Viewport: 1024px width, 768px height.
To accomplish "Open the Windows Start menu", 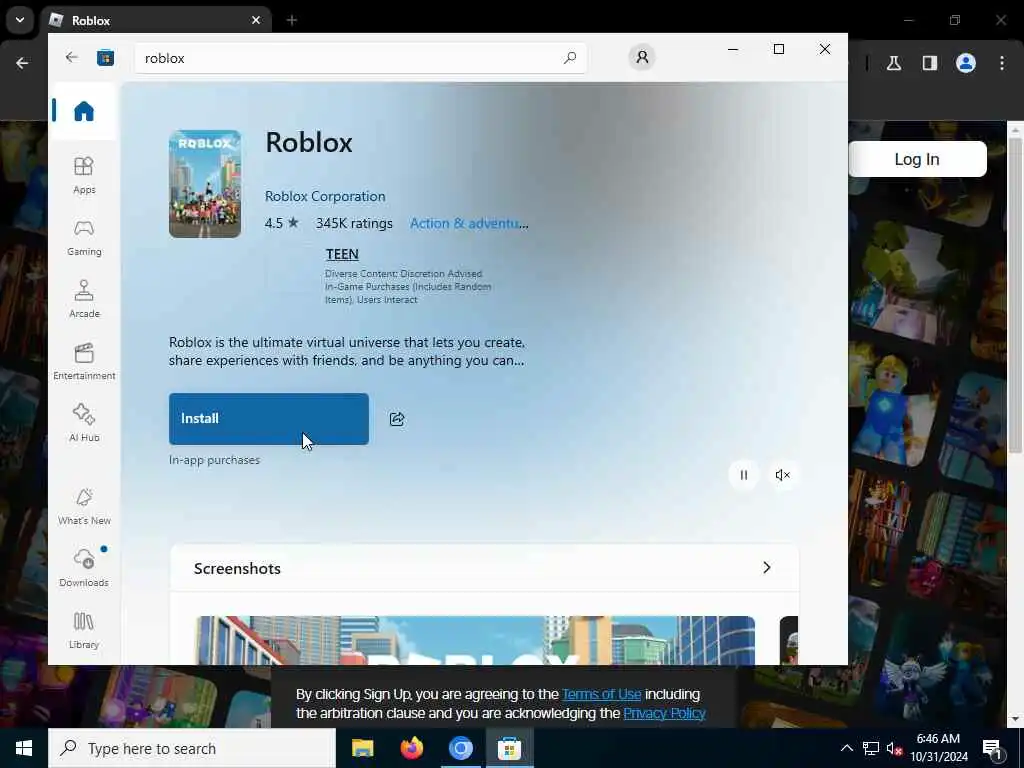I will click(x=24, y=748).
